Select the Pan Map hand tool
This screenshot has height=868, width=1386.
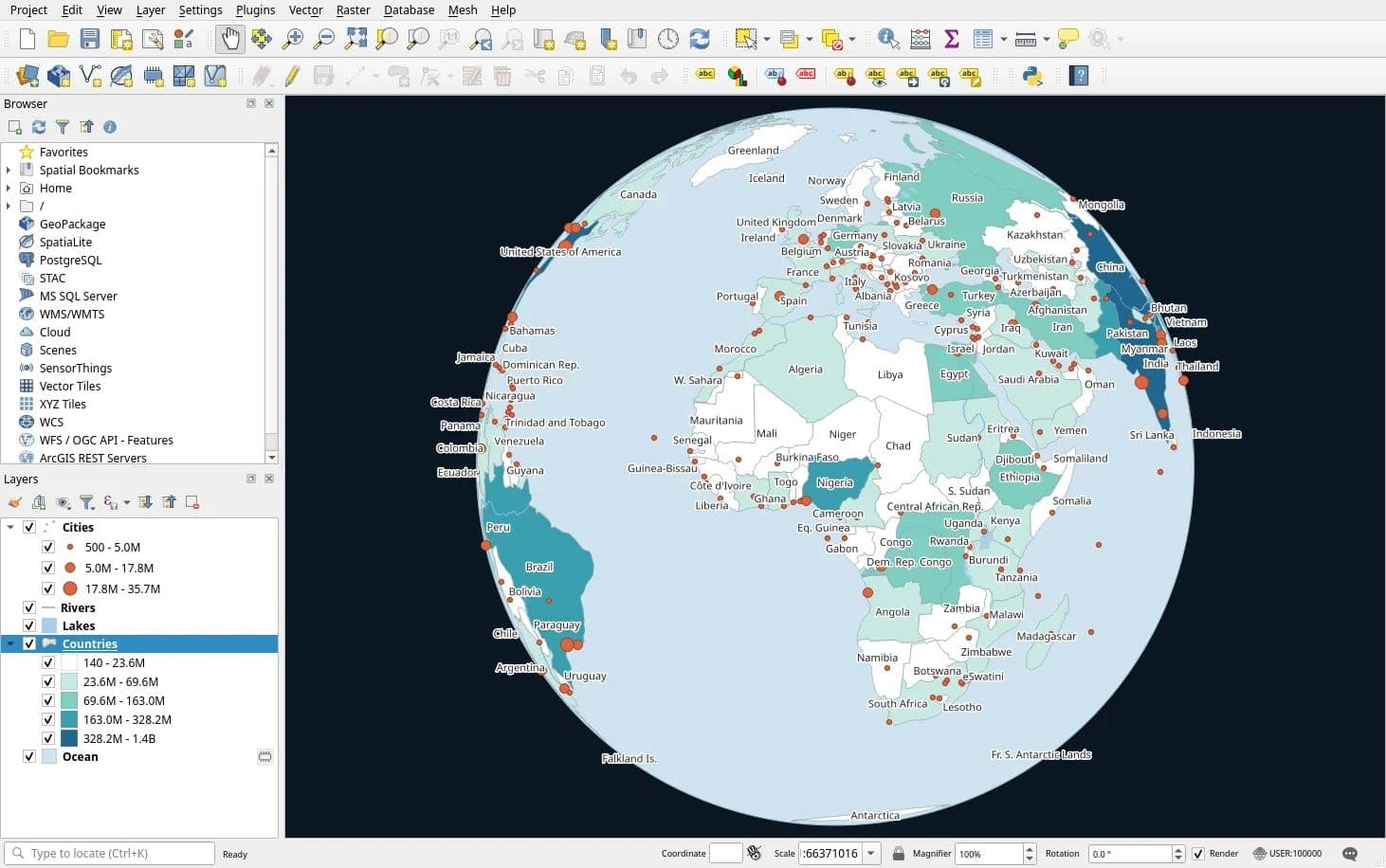click(230, 39)
